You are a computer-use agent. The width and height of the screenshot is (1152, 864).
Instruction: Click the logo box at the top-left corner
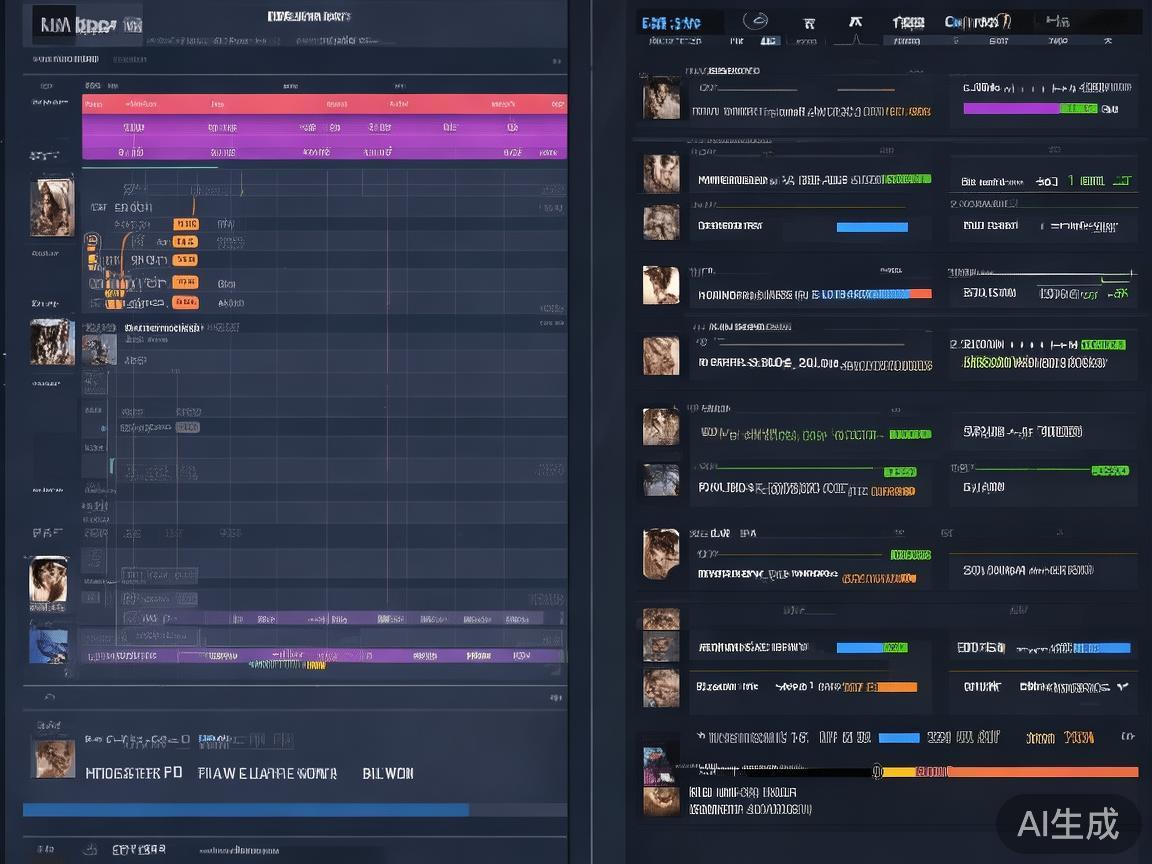(53, 25)
